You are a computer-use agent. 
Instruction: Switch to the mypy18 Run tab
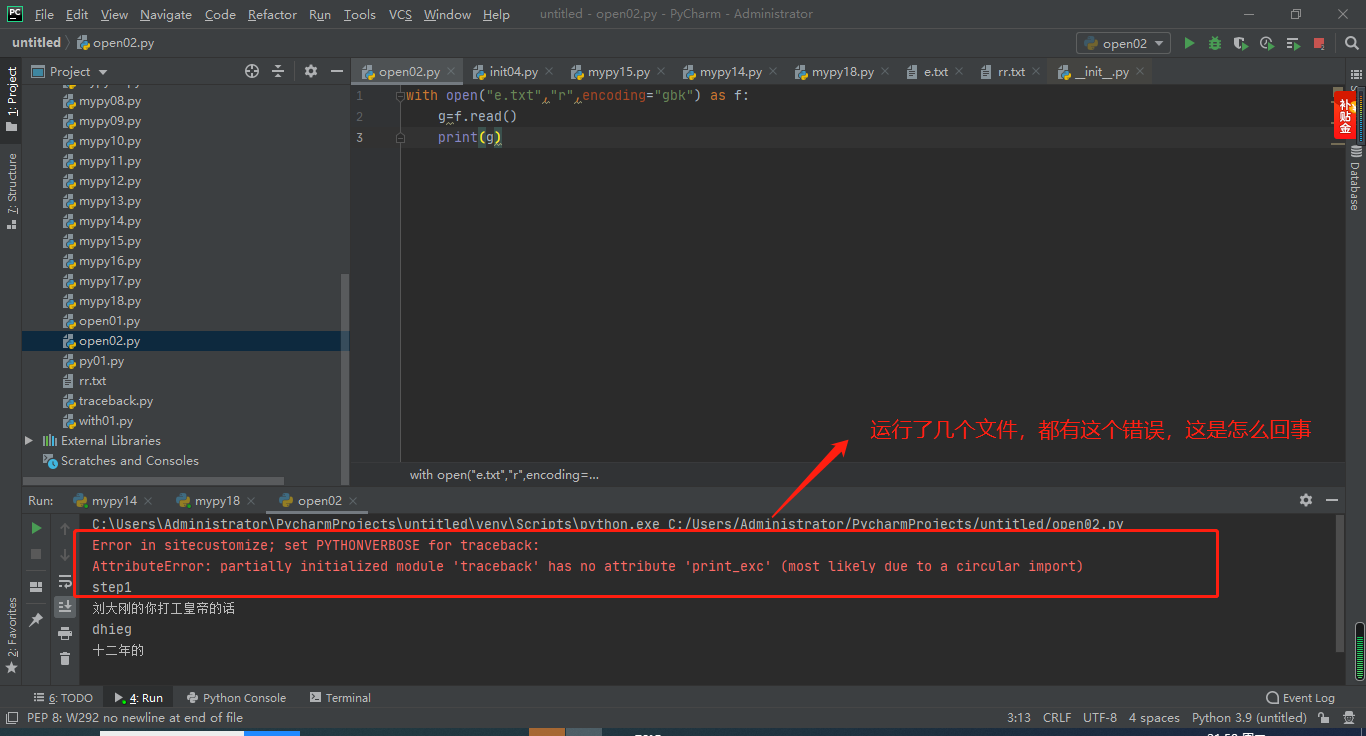coord(216,501)
